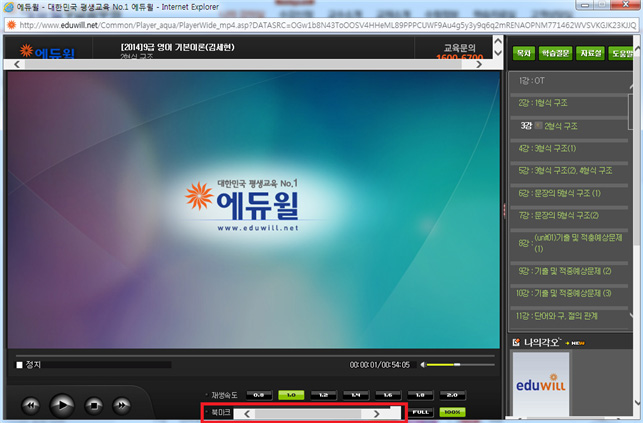
Task: Select lecture 1강 : OT
Action: (532, 80)
